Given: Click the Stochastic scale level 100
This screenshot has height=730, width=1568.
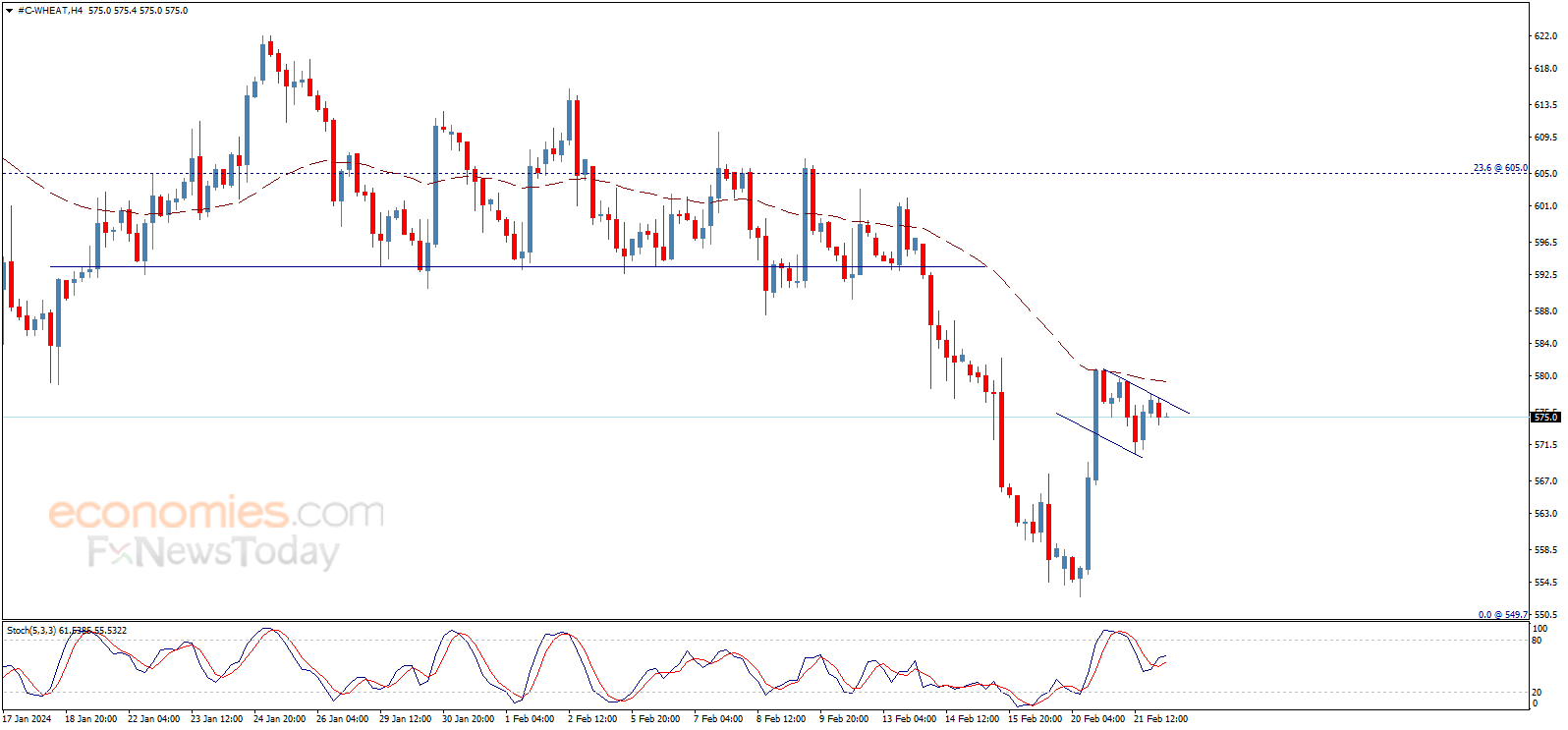Looking at the screenshot, I should 1540,629.
